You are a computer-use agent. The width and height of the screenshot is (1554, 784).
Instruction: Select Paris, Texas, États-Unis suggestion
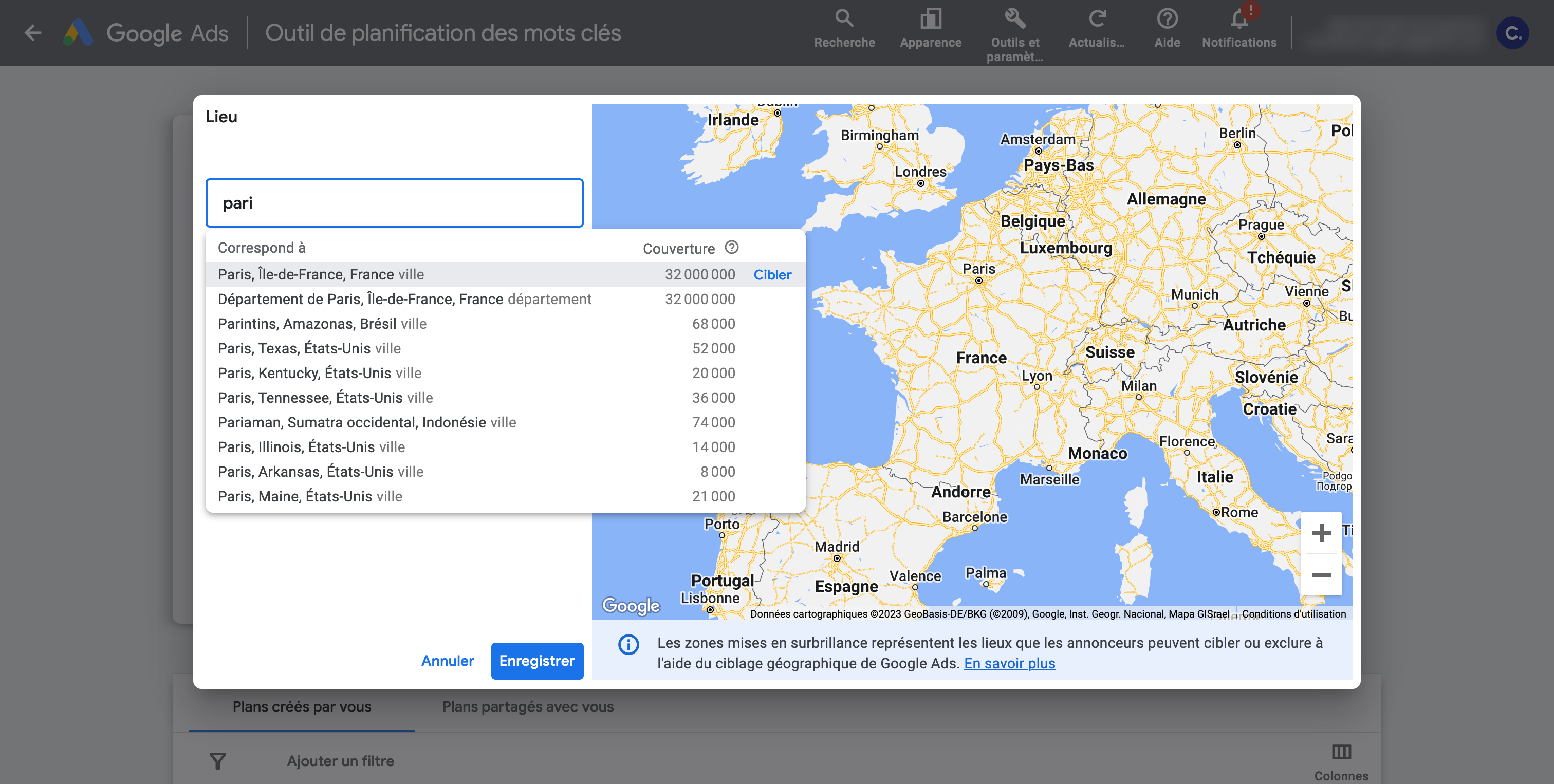click(x=506, y=348)
